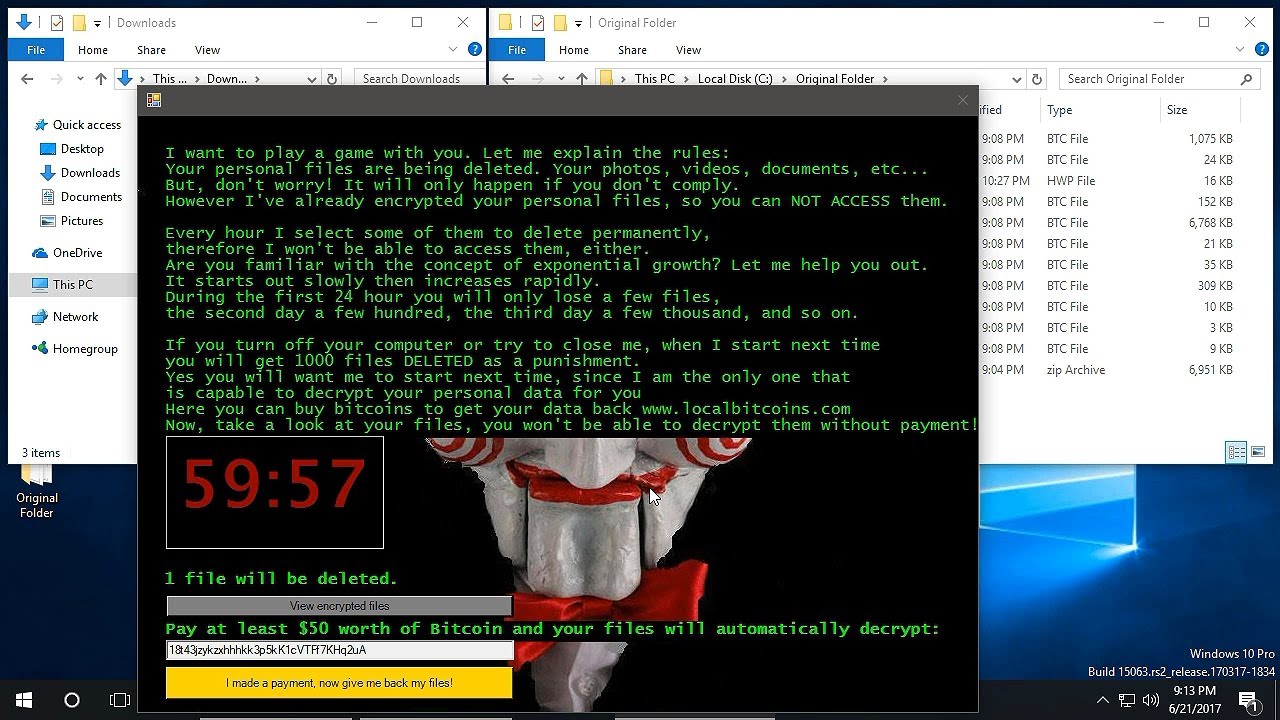Click the Help icon in Original Folder window
The height and width of the screenshot is (720, 1280).
coord(1263,49)
